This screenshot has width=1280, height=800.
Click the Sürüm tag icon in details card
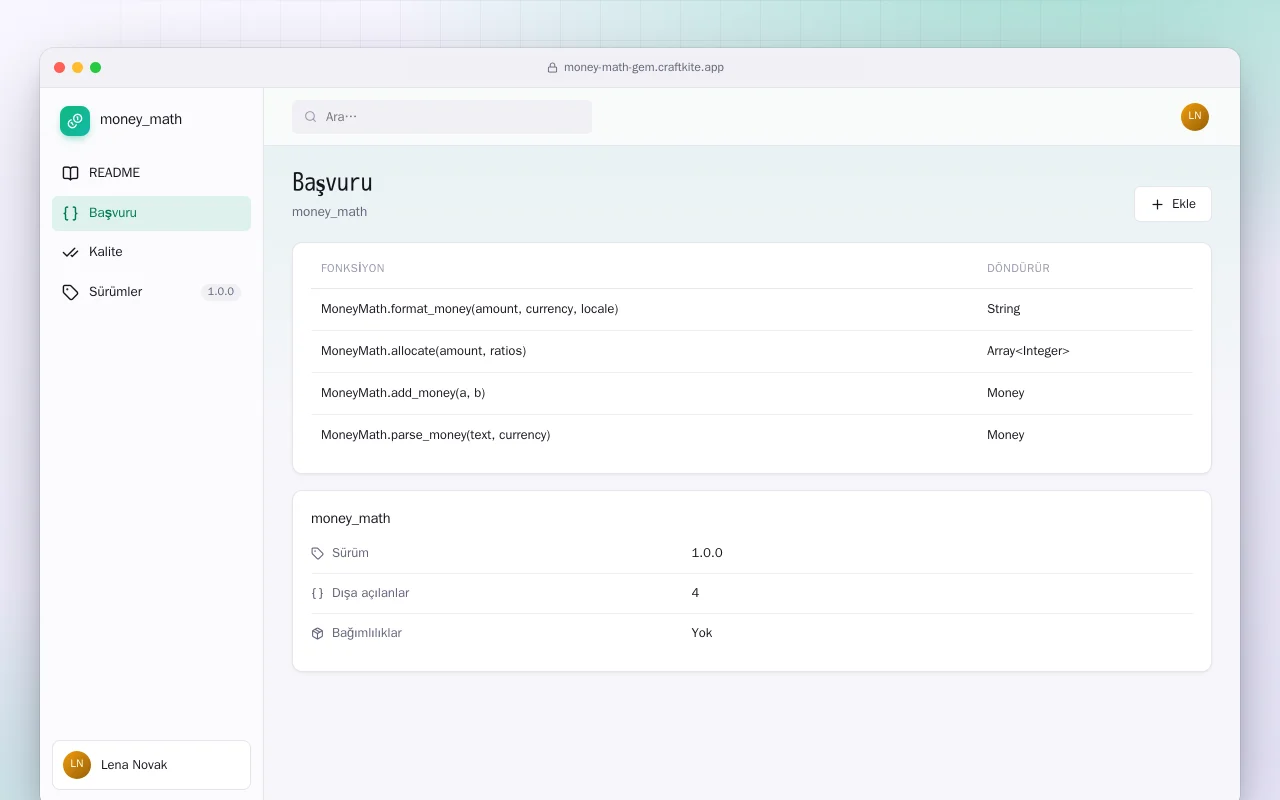(x=318, y=553)
